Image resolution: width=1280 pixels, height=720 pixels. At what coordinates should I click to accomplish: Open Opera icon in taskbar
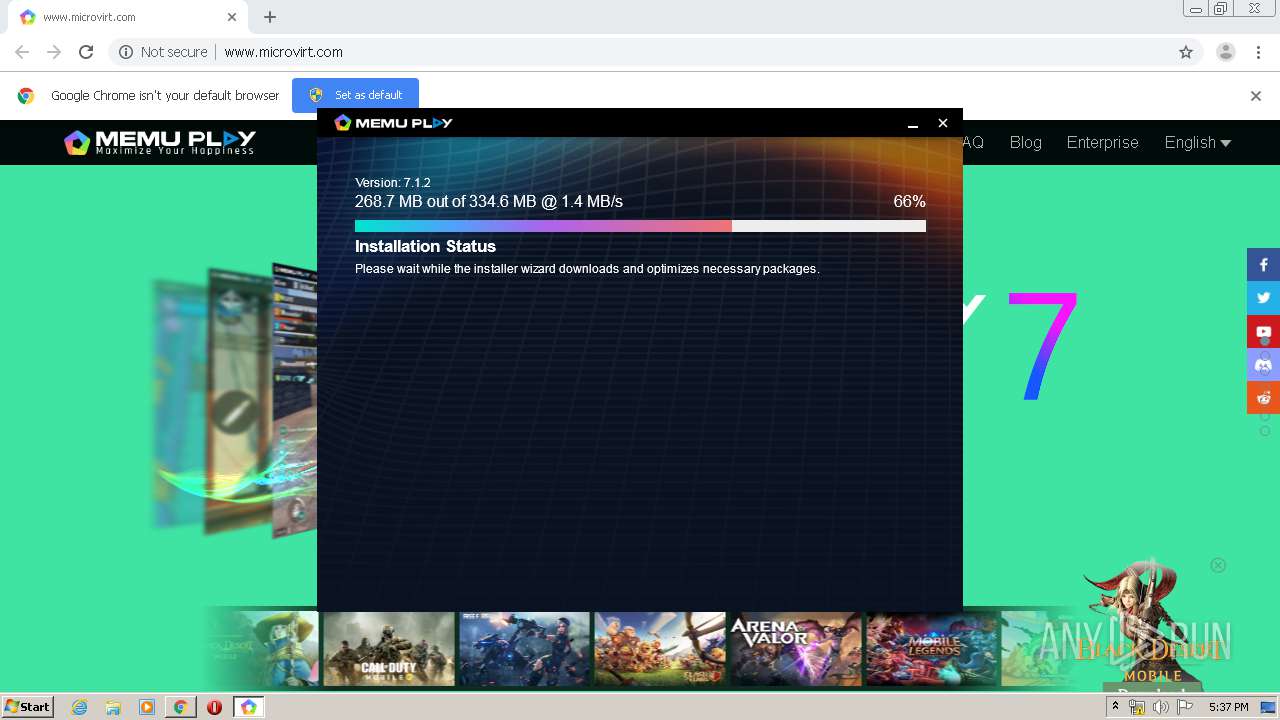(x=214, y=707)
